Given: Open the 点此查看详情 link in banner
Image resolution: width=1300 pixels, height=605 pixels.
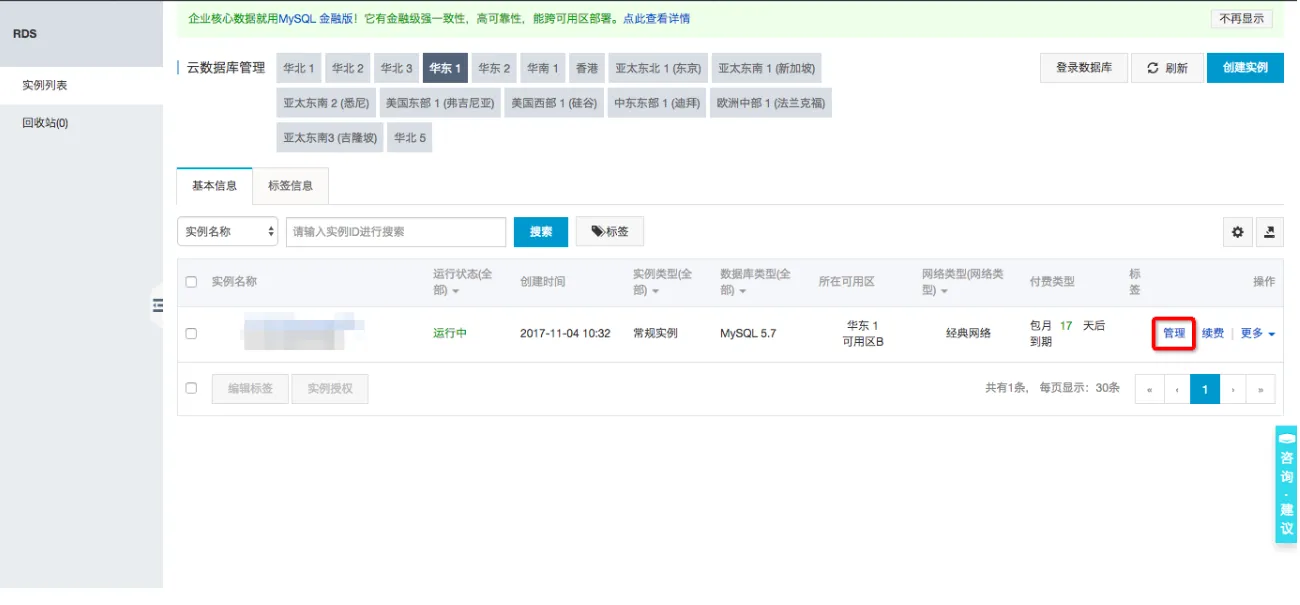Looking at the screenshot, I should click(656, 18).
